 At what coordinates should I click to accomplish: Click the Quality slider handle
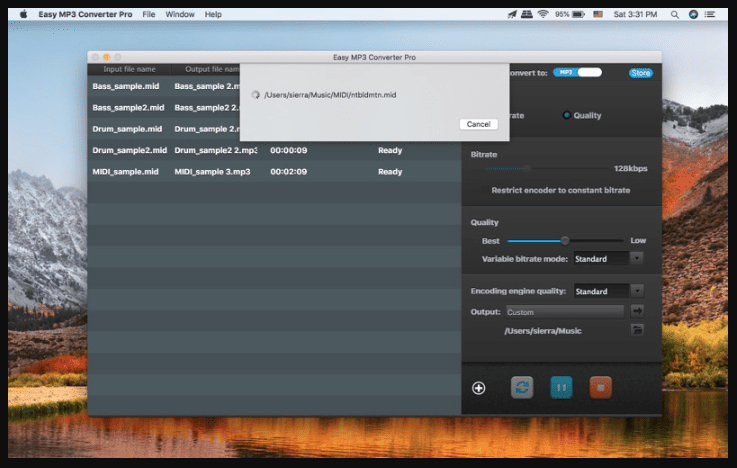pos(565,241)
